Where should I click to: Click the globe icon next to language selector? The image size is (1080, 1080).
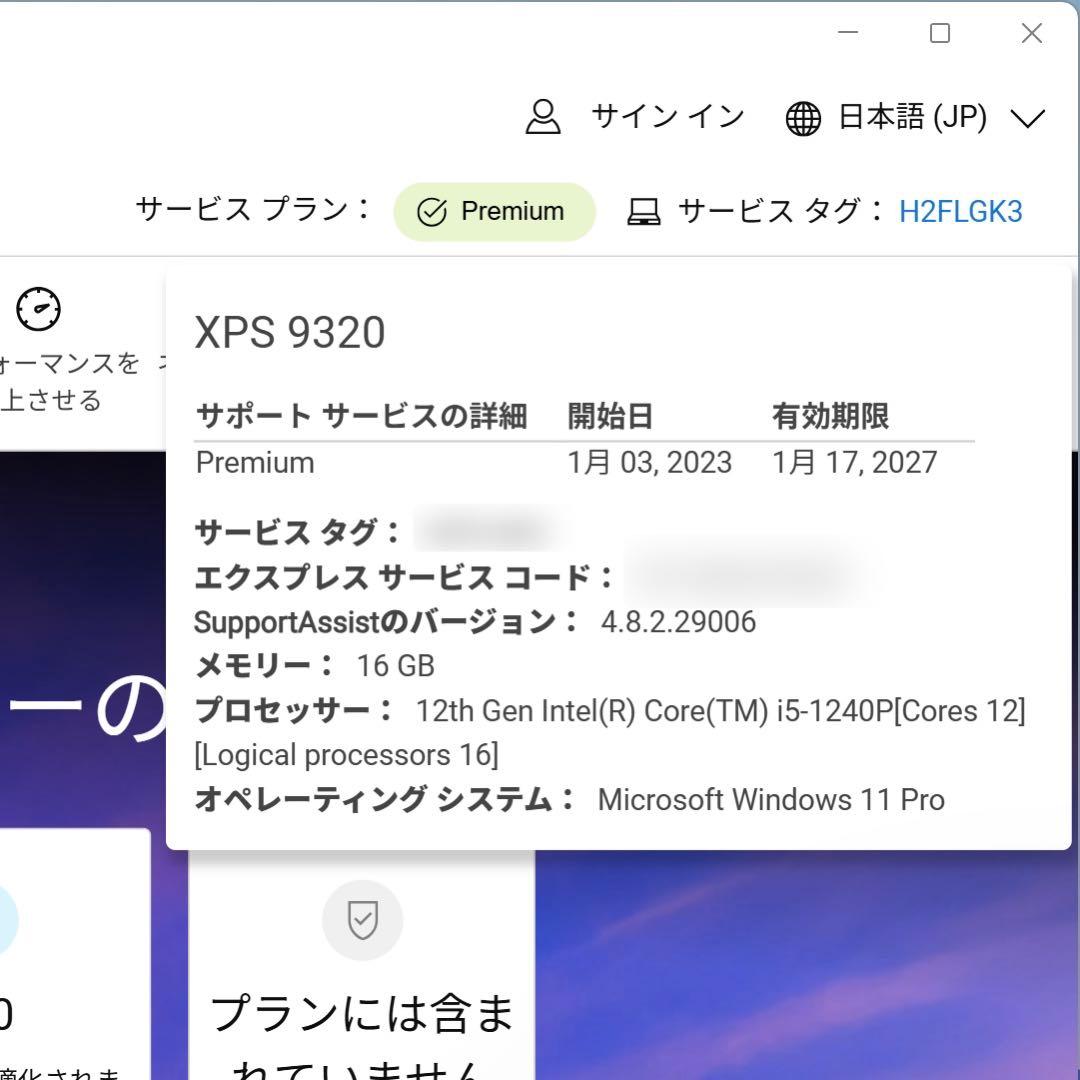[802, 117]
